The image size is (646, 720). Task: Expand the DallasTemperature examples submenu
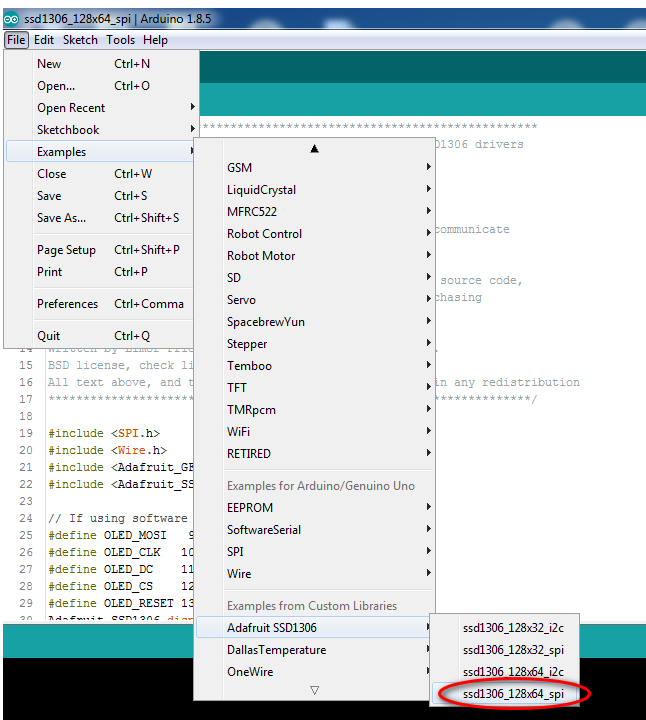pyautogui.click(x=315, y=650)
